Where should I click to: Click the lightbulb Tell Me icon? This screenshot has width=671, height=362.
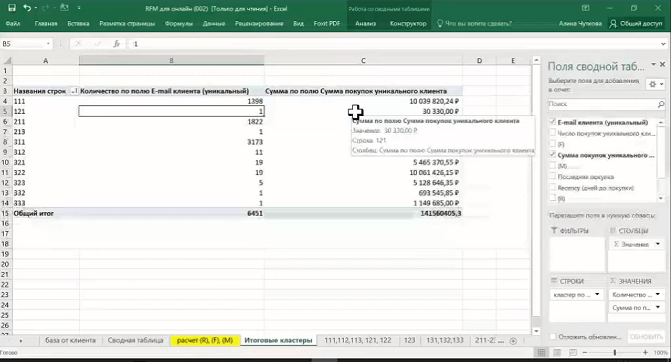(x=439, y=24)
